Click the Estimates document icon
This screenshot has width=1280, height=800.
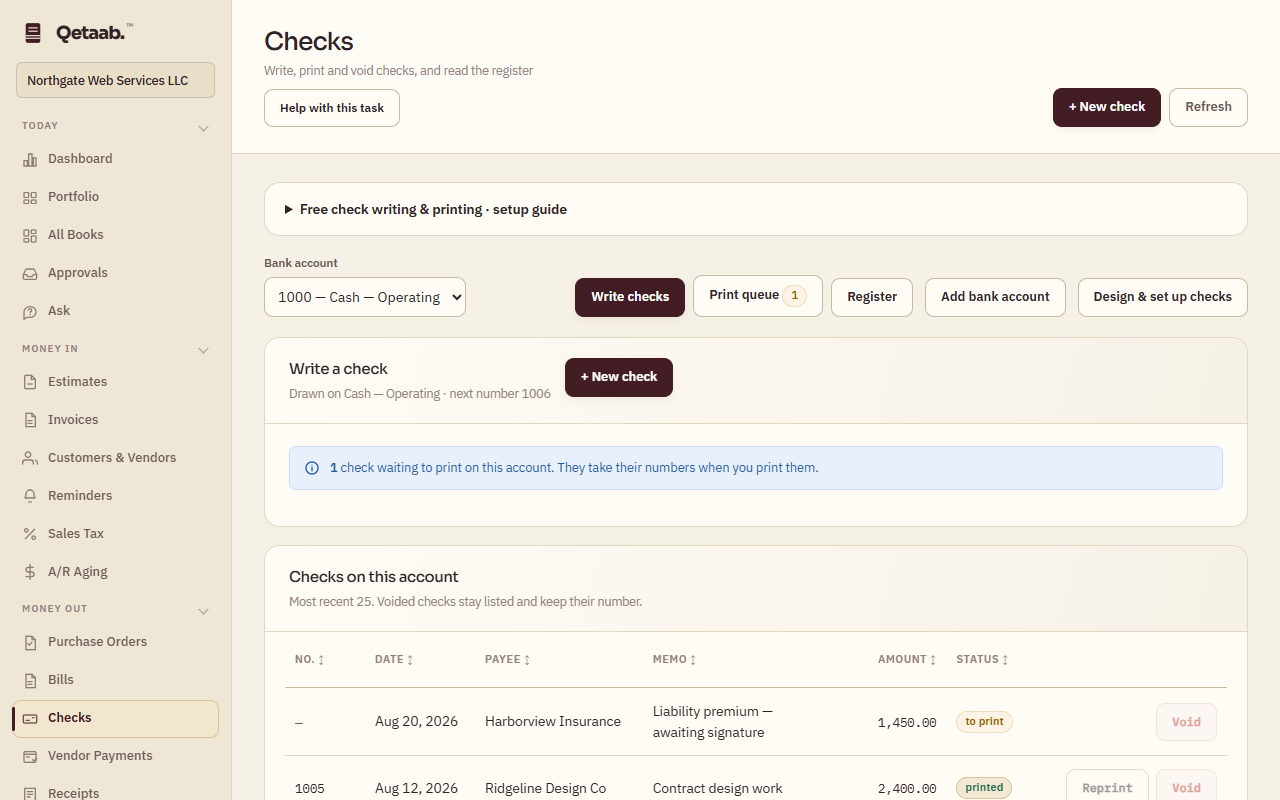[30, 382]
